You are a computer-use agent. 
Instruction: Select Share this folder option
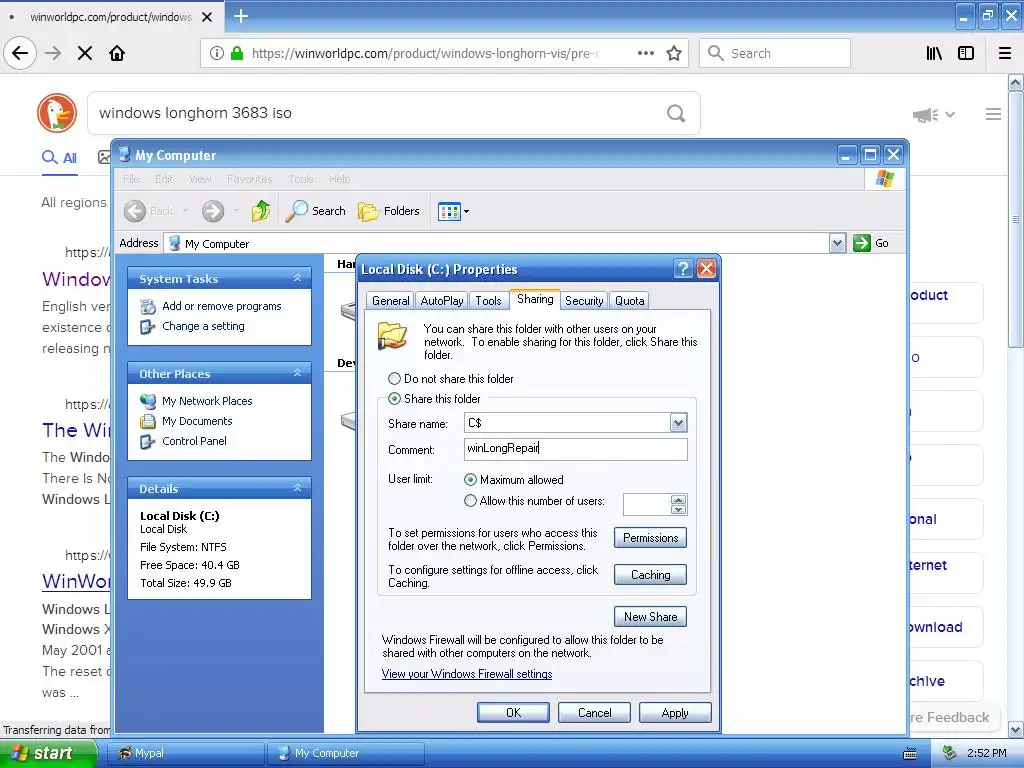coord(434,398)
